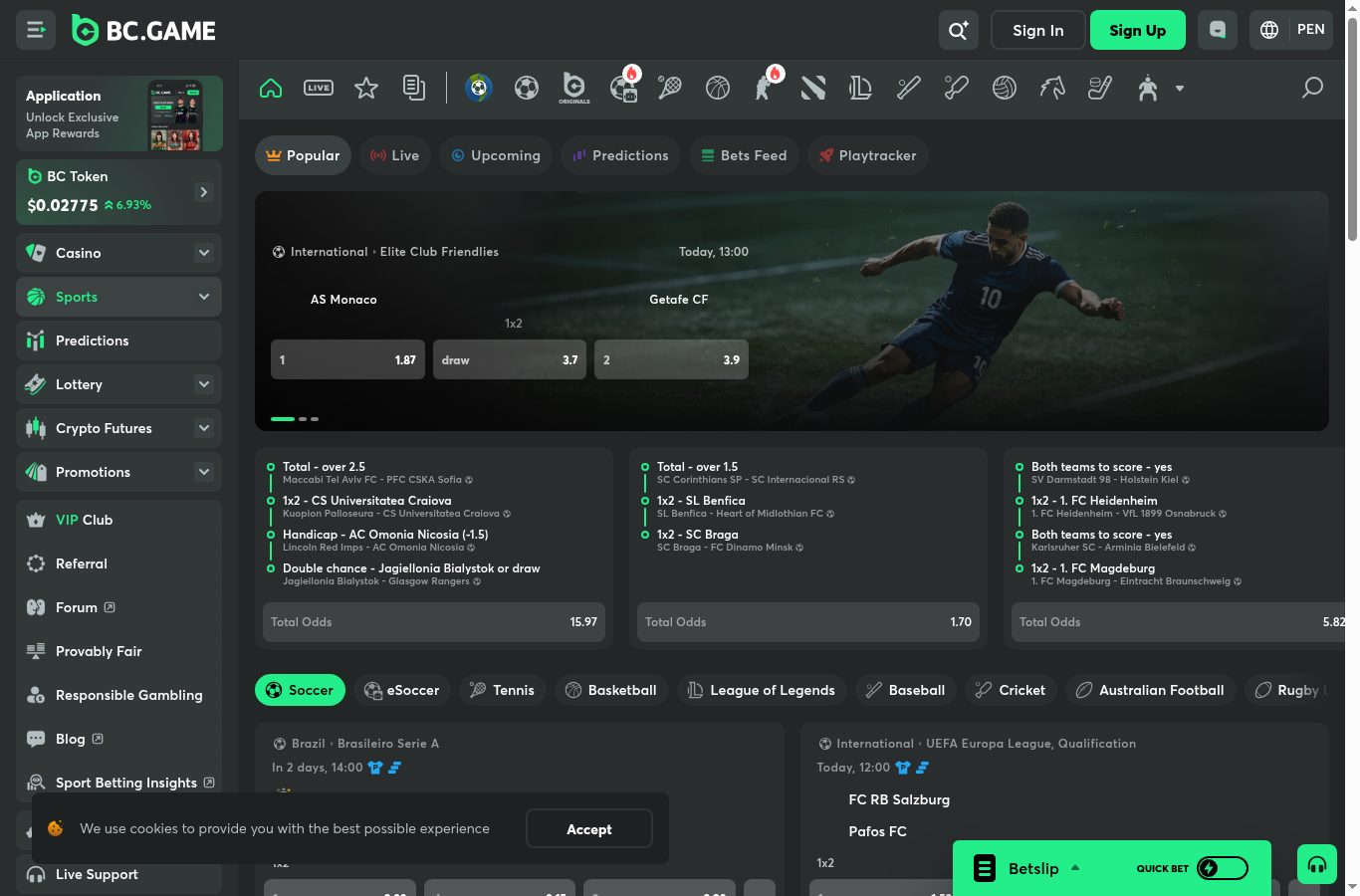This screenshot has height=896, width=1360.
Task: Select the Australian Football chip
Action: pos(1151,690)
